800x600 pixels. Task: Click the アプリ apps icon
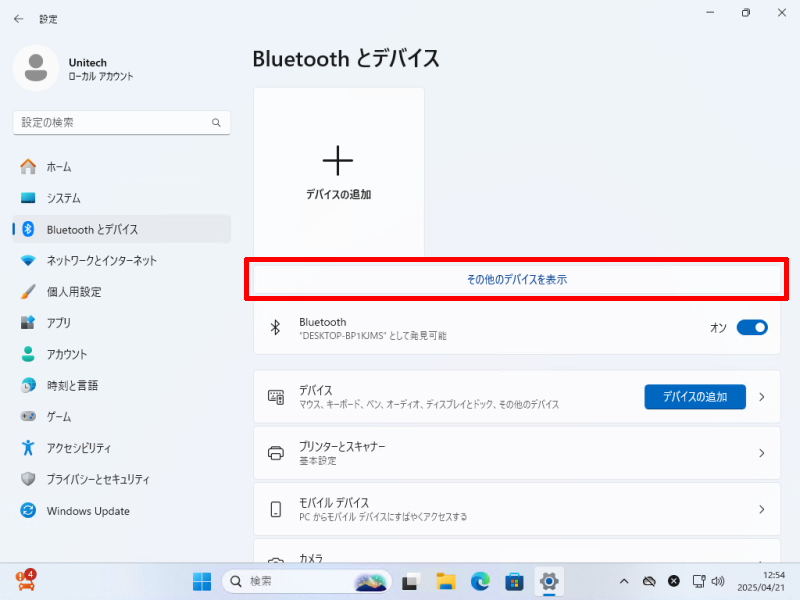click(28, 322)
